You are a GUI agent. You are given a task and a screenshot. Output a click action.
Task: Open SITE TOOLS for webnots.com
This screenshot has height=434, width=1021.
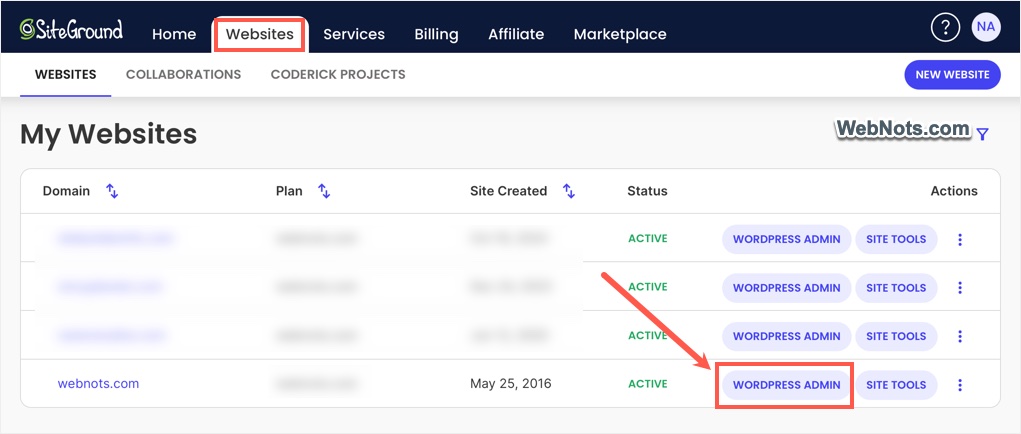coord(896,385)
